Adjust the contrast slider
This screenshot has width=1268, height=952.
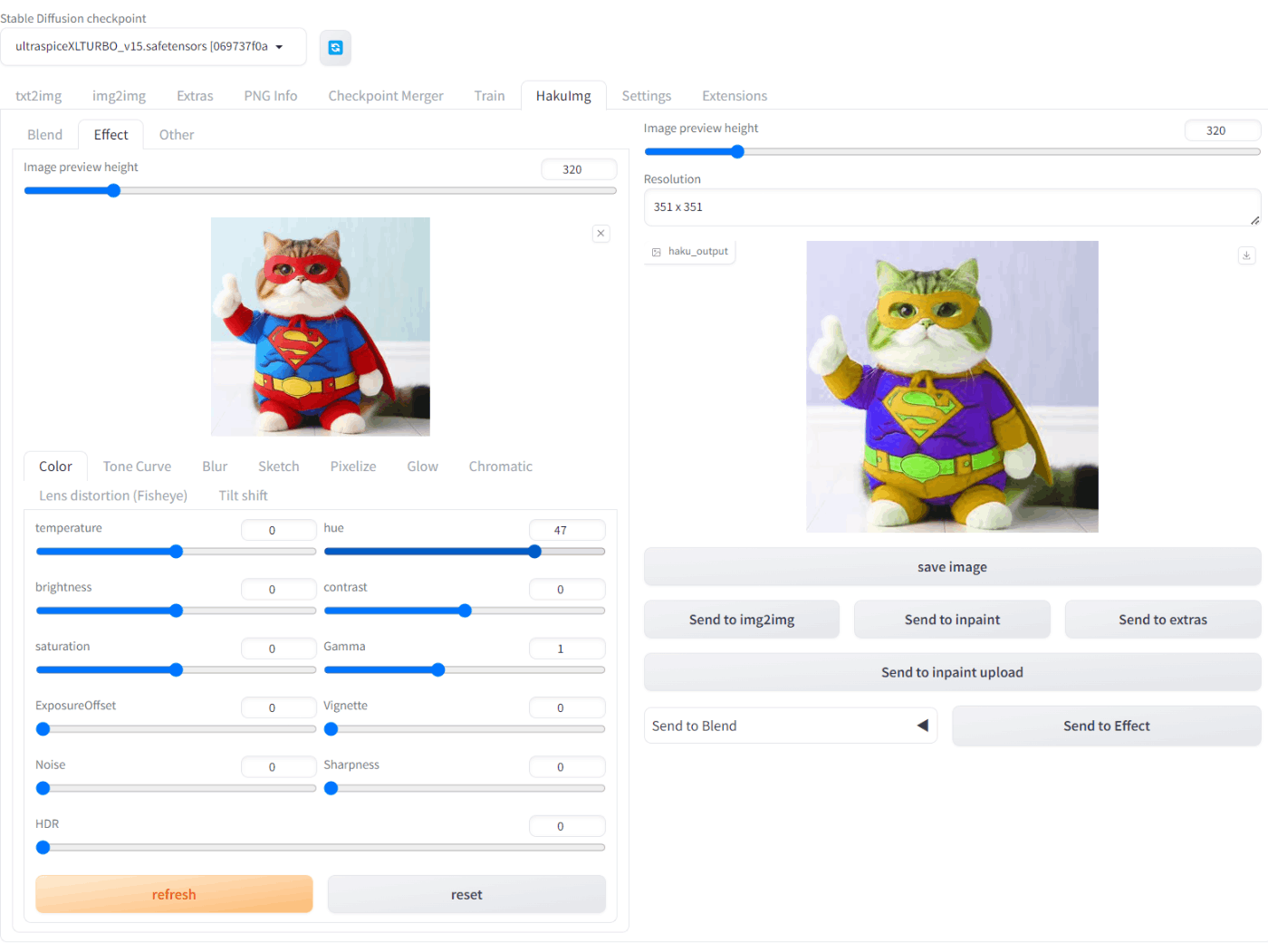point(465,611)
